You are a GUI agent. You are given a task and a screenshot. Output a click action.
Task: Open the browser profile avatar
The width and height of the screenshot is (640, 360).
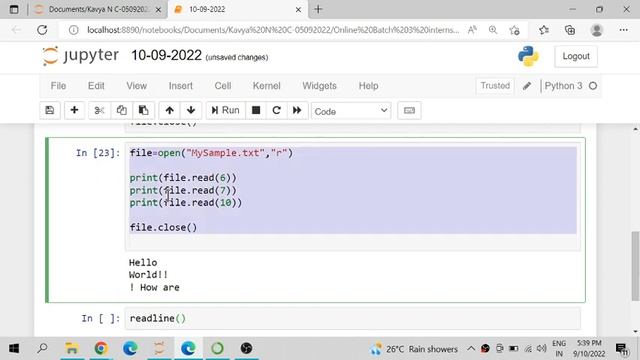pyautogui.click(x=597, y=30)
